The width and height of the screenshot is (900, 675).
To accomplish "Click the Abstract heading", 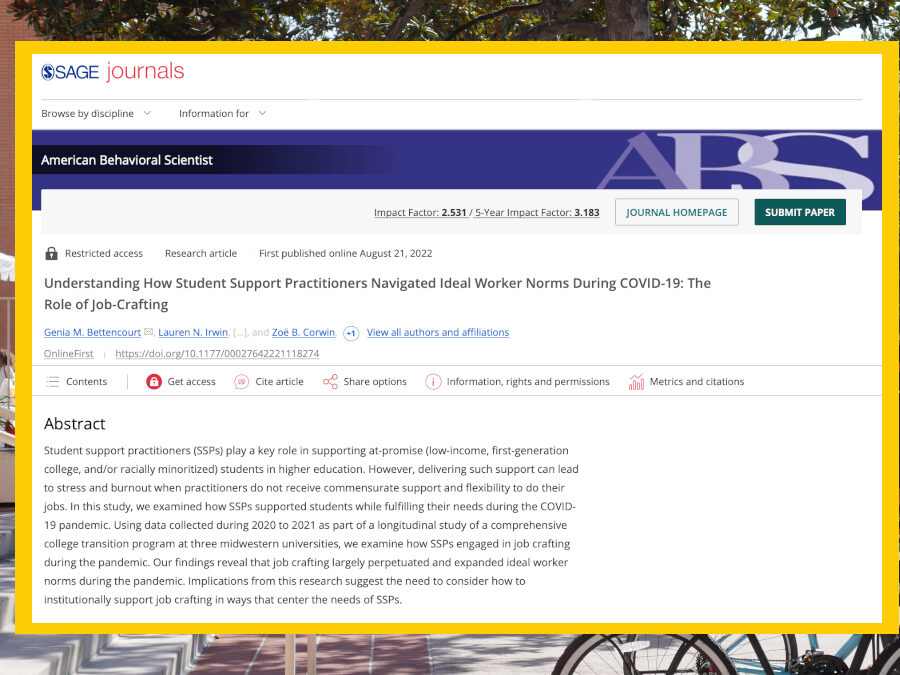I will [75, 424].
